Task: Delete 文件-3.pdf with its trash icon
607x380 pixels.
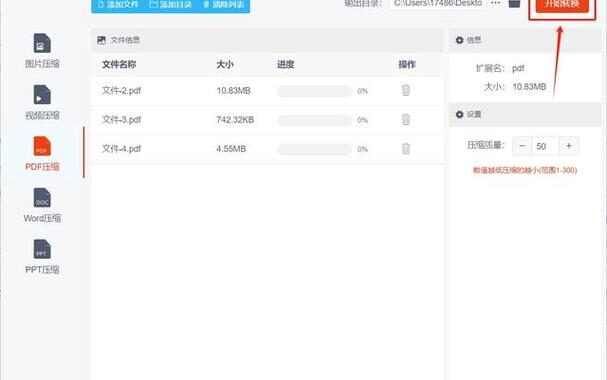Action: click(406, 120)
